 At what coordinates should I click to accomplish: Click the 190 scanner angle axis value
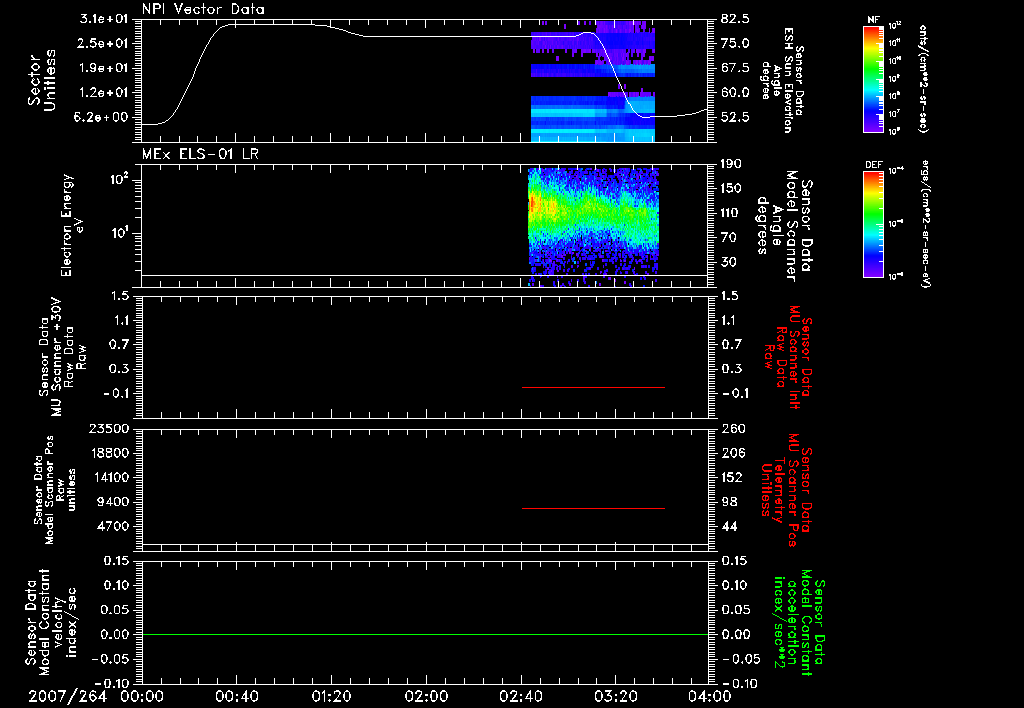tap(732, 164)
